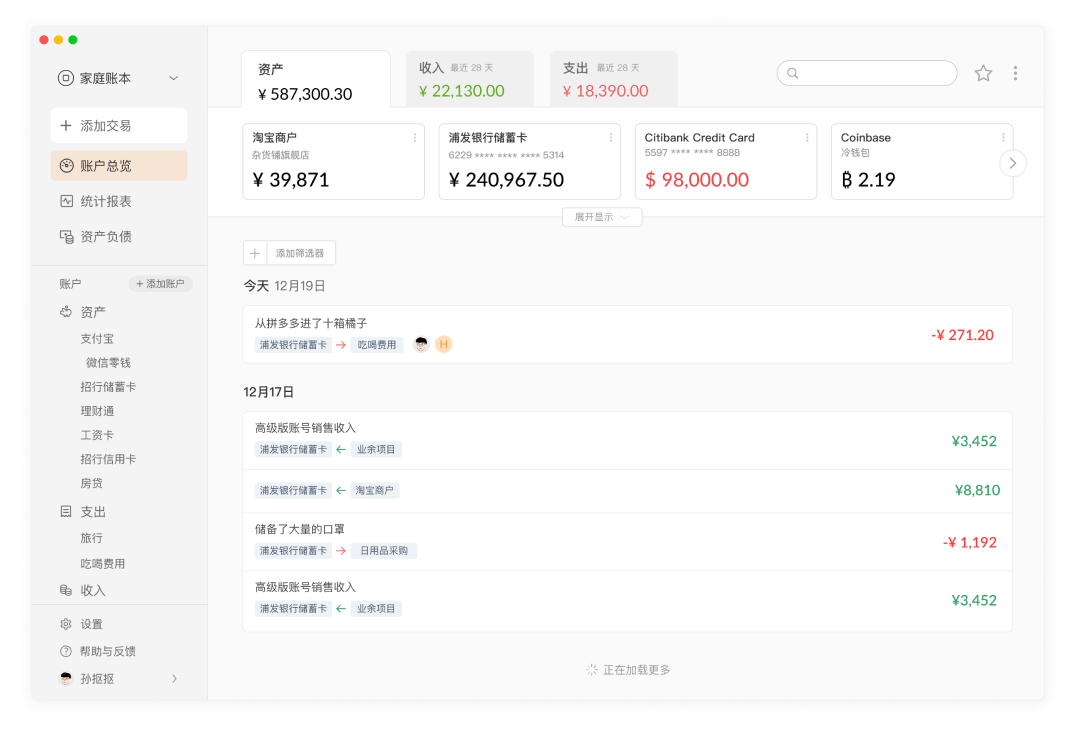Click the search magnifier icon
Image resolution: width=1076 pixels, height=730 pixels.
pos(793,73)
